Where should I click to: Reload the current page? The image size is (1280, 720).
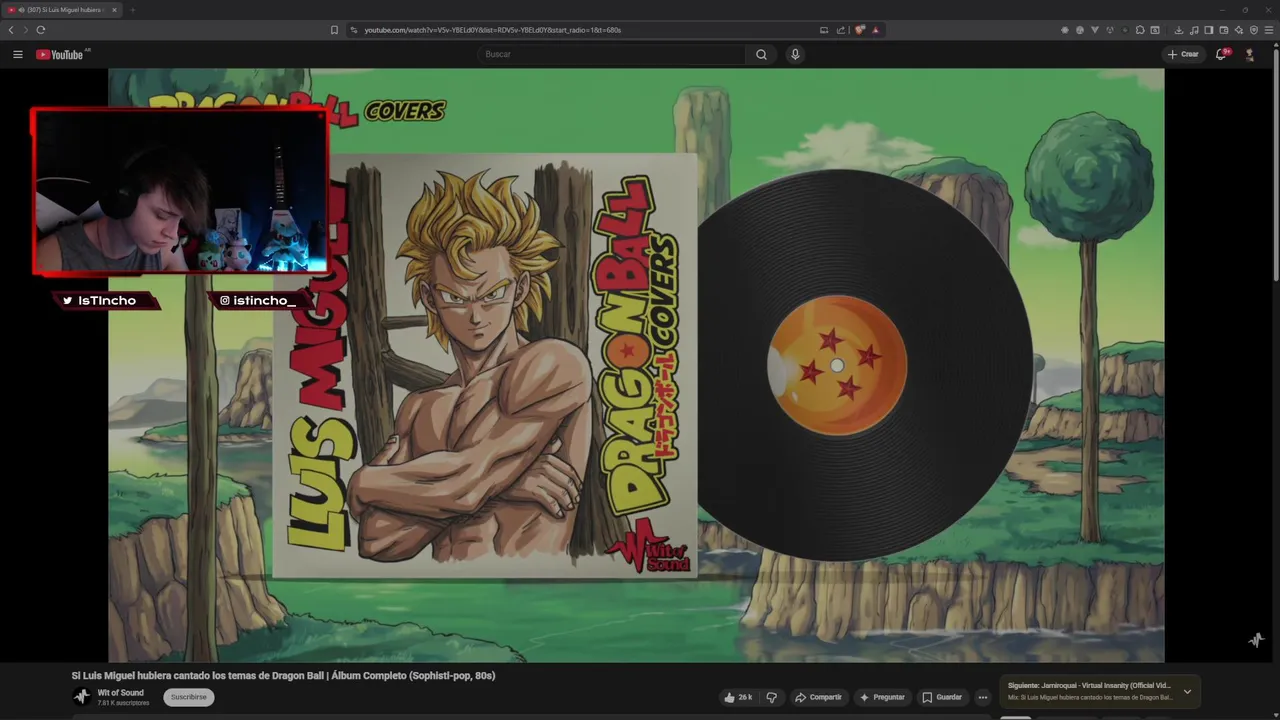[41, 30]
